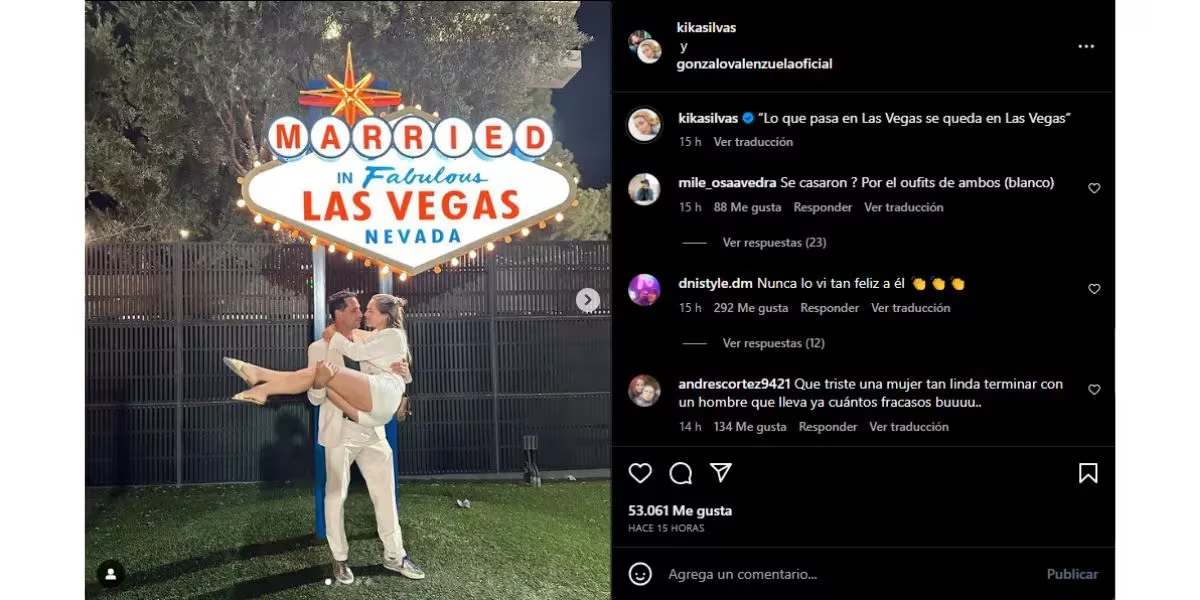Open emoji picker in comment box
1200x600 pixels.
tap(640, 574)
